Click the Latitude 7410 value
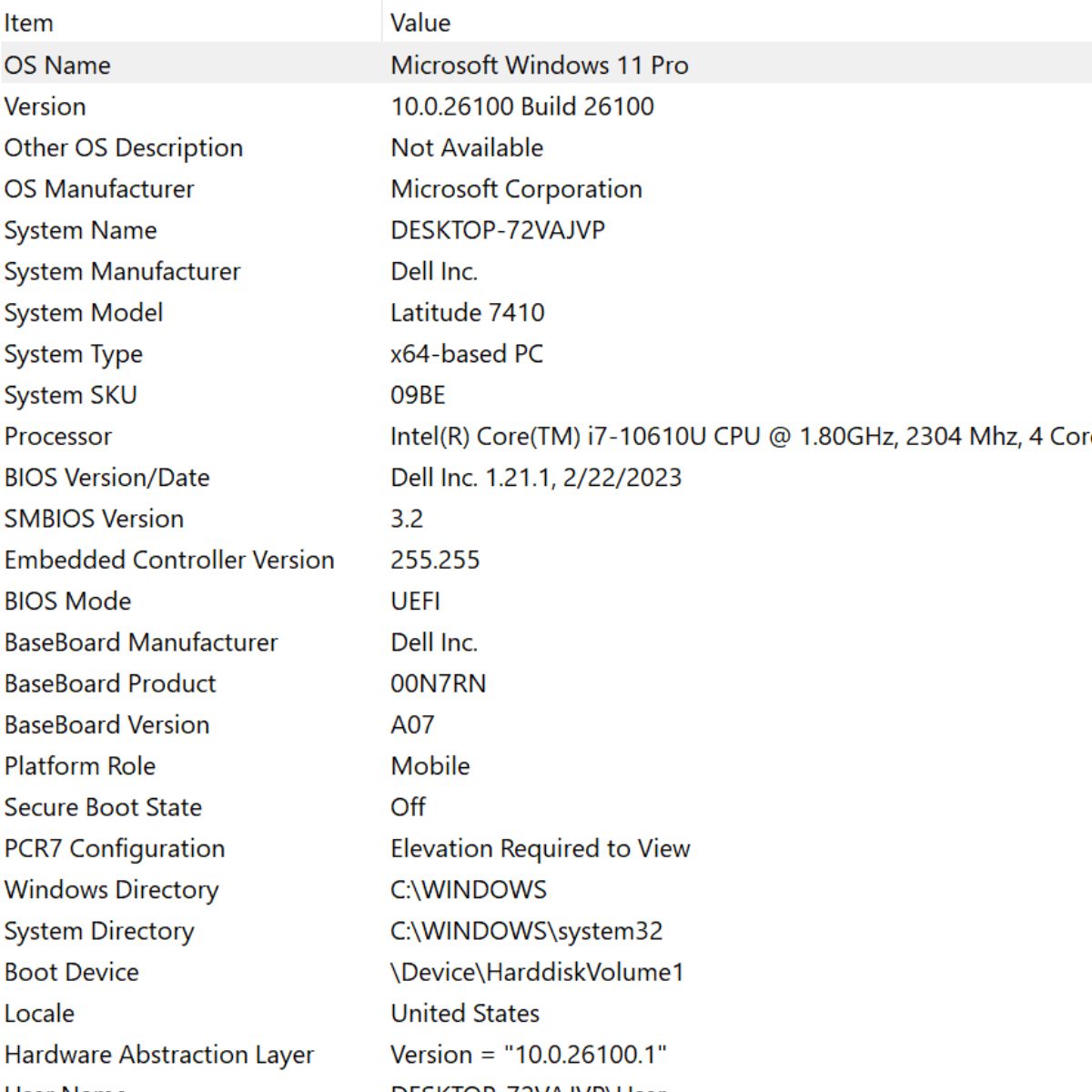1092x1092 pixels. click(468, 313)
